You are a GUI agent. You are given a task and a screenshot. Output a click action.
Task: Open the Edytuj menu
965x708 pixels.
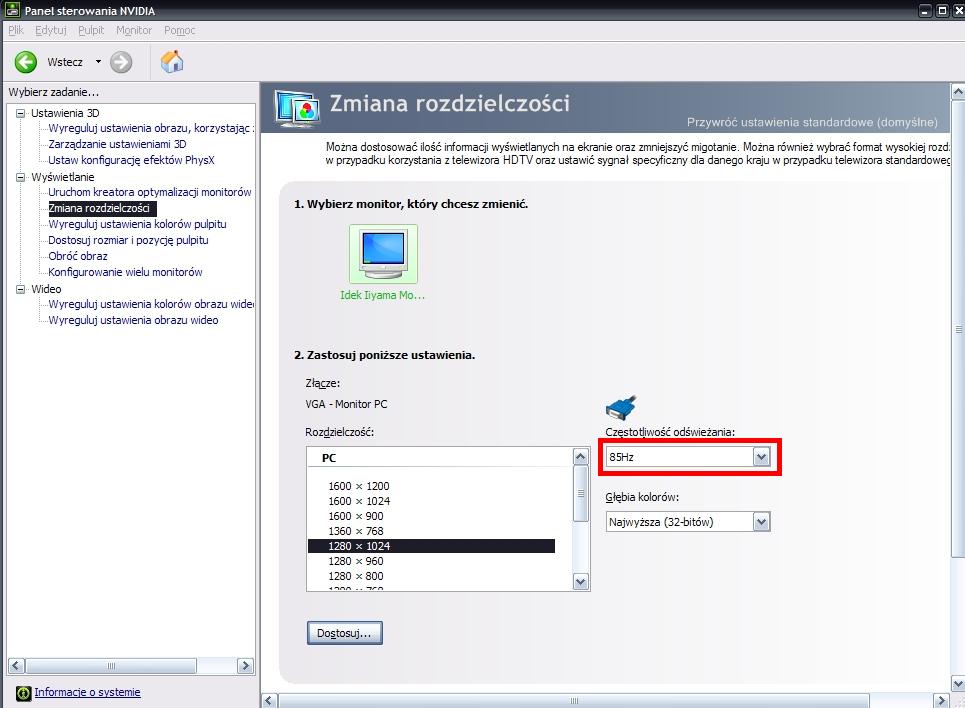[50, 30]
